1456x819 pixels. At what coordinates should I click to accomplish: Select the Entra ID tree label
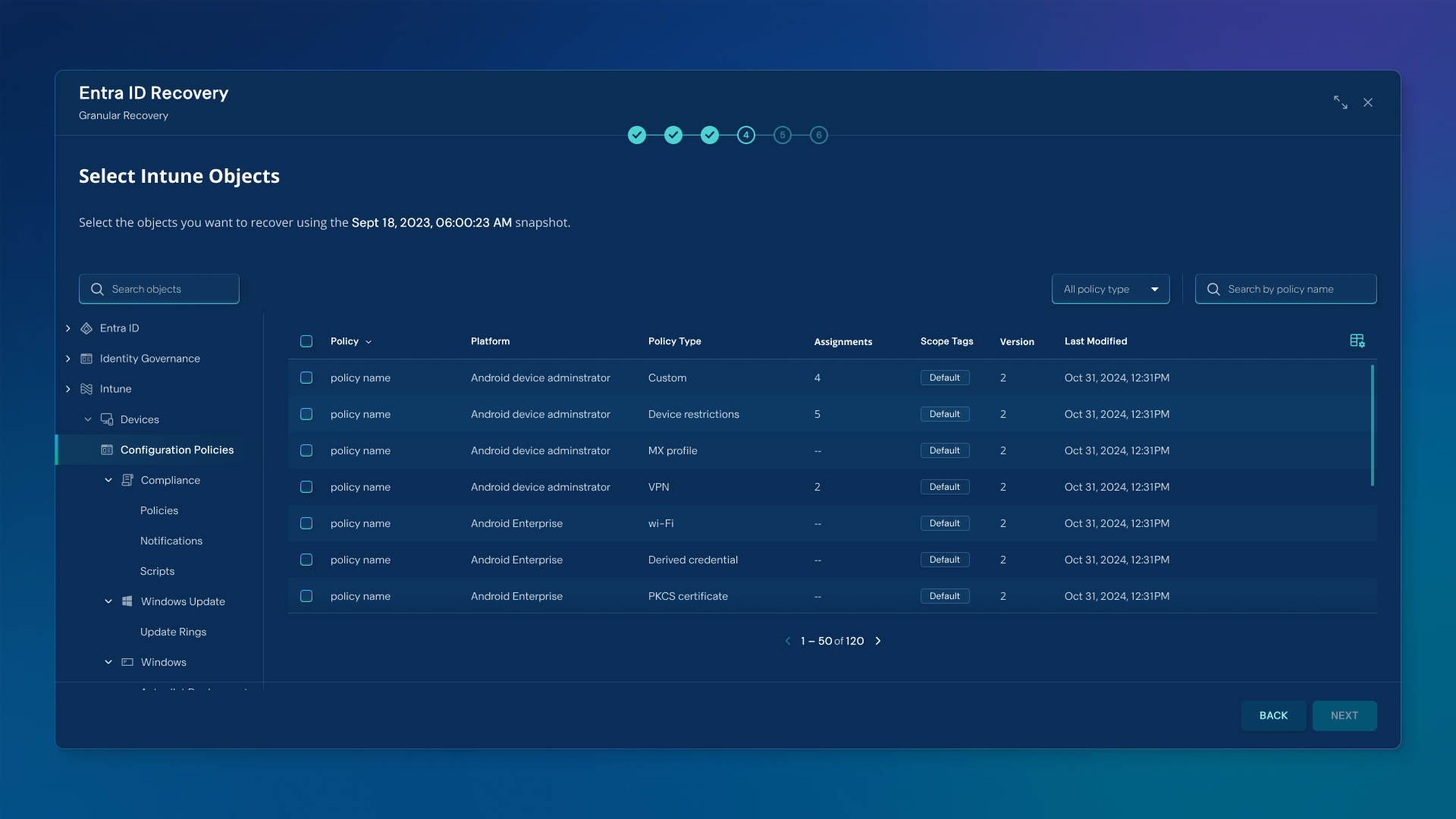tap(120, 328)
